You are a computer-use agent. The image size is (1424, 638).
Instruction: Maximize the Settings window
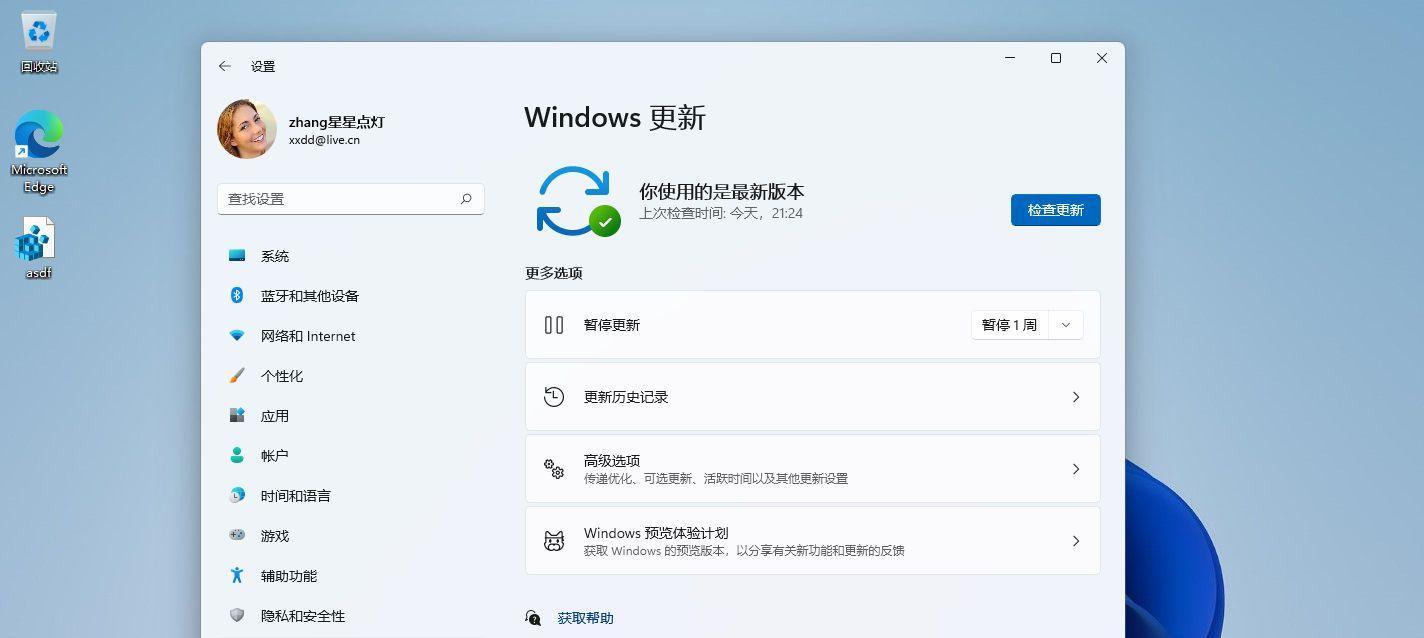[x=1056, y=58]
